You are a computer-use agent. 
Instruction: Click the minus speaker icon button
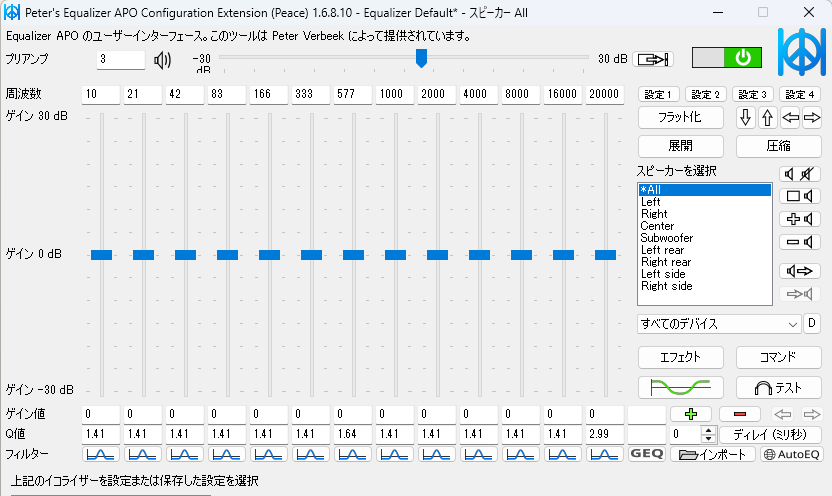coord(800,242)
